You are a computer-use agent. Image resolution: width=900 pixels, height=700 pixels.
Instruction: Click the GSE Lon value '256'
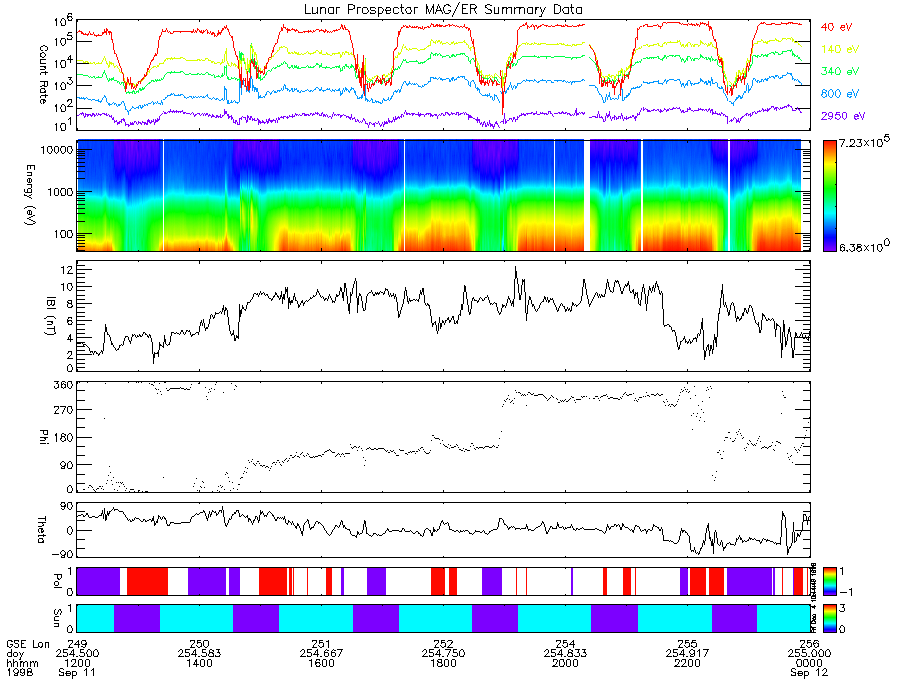coord(809,644)
